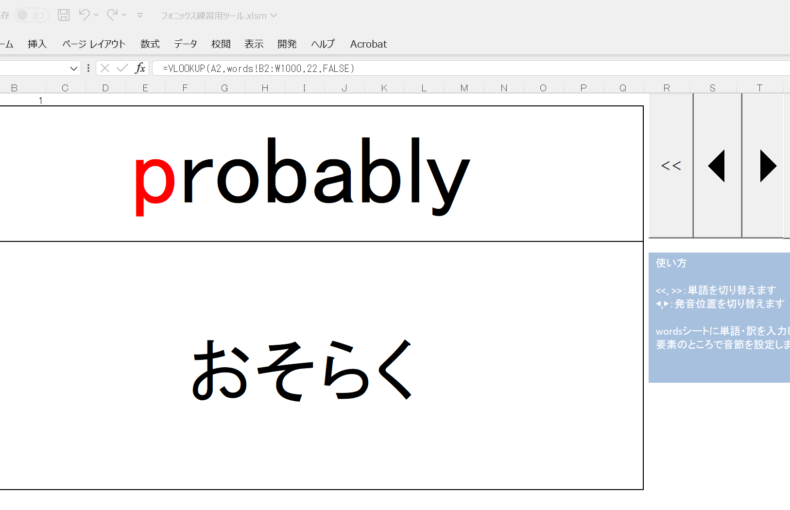Open the 挿入 ribbon tab
790x510 pixels.
(x=37, y=44)
